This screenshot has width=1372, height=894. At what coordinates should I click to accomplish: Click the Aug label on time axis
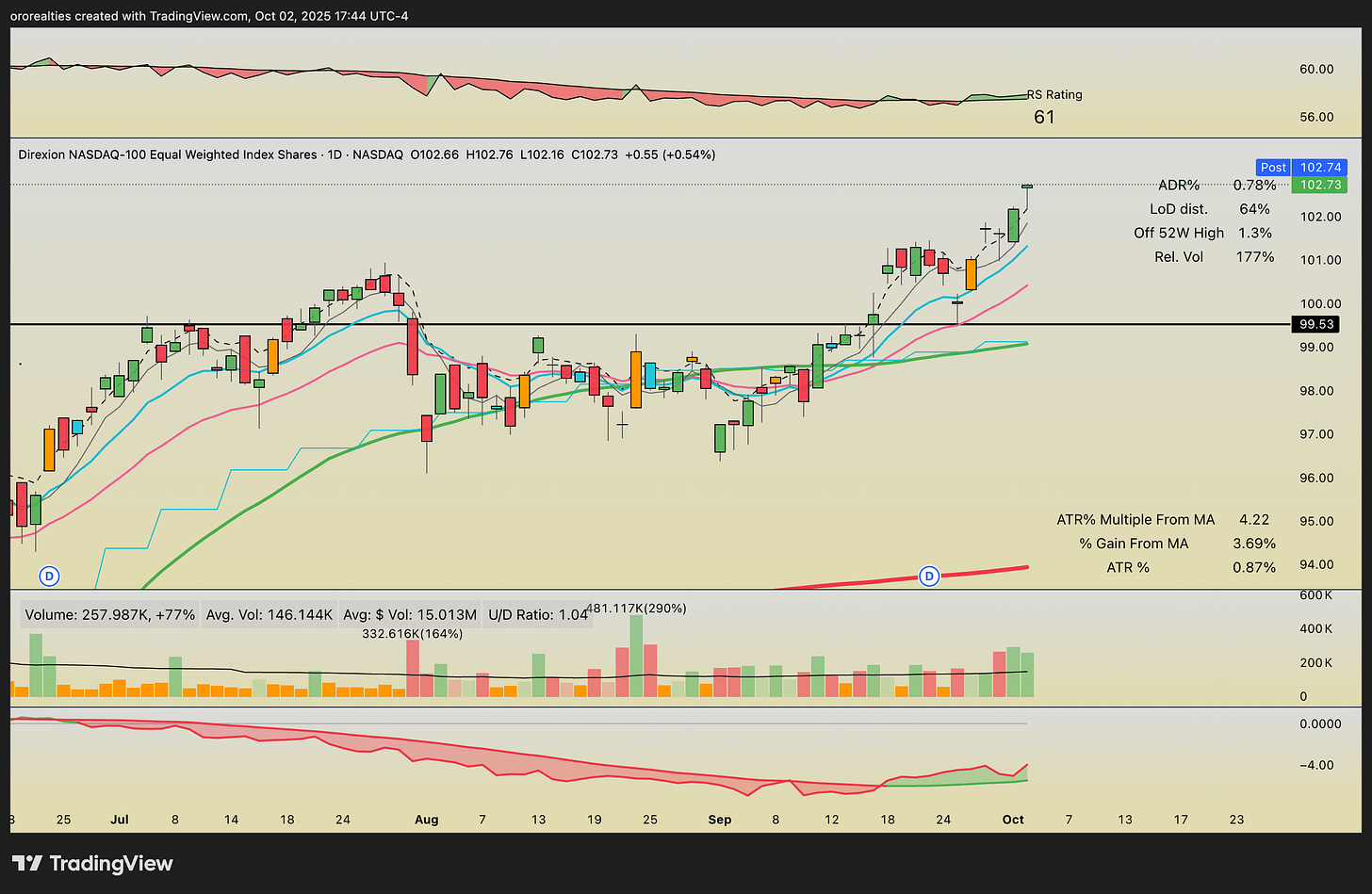(x=427, y=820)
